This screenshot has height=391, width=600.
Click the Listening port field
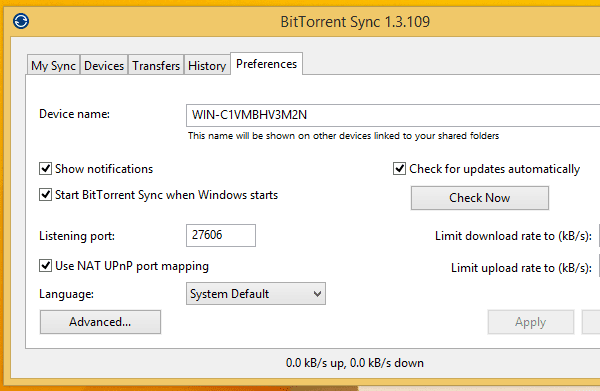point(221,235)
